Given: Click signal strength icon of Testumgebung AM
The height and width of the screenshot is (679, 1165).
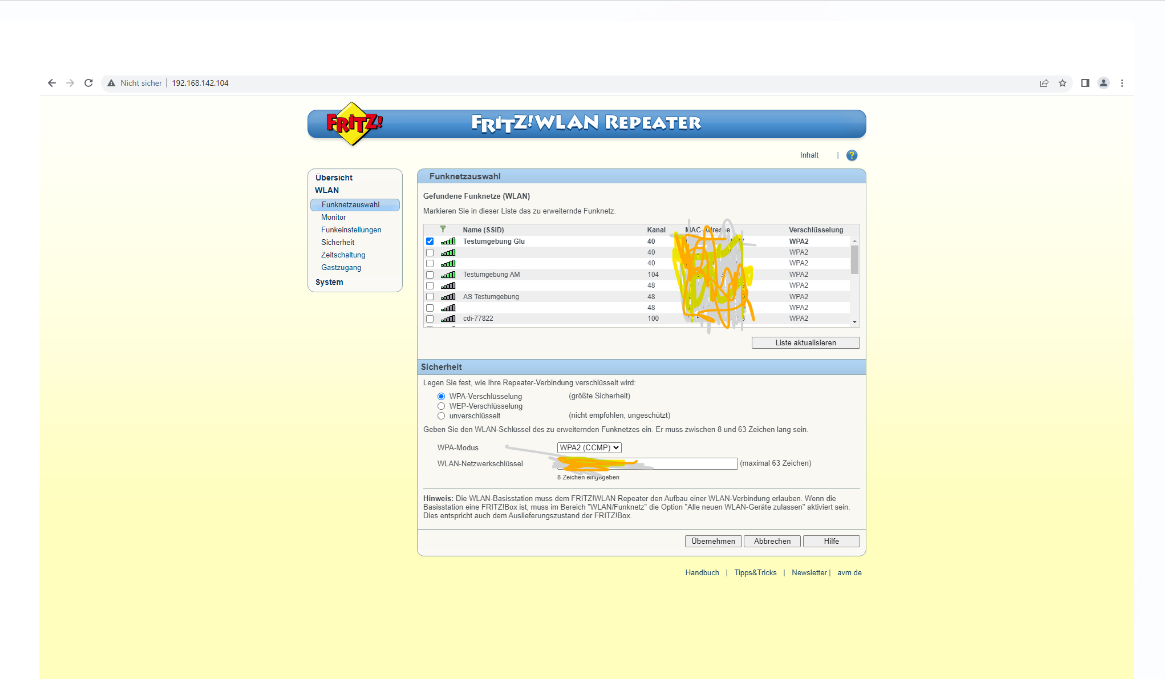Looking at the screenshot, I should coord(448,275).
